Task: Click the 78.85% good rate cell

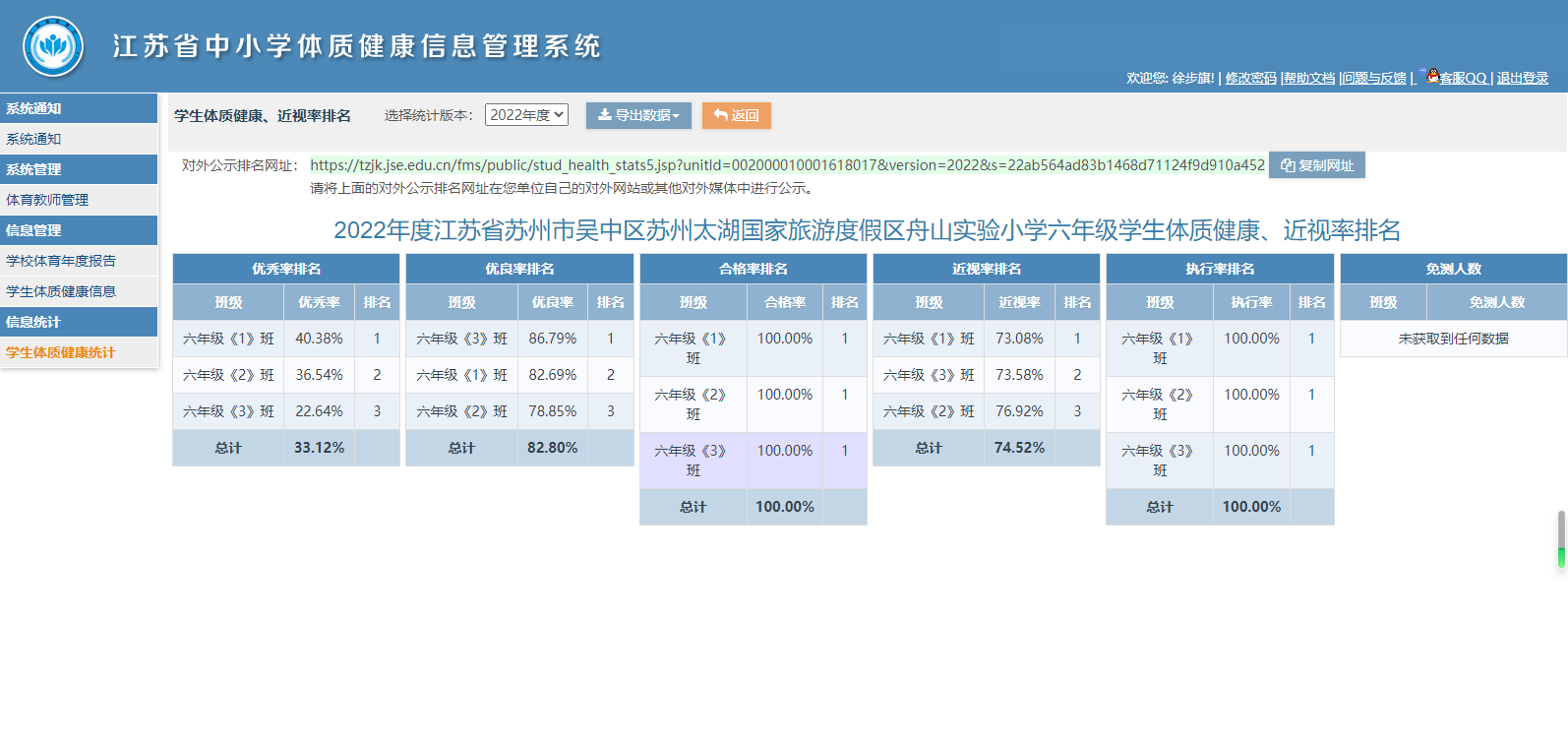Action: 553,411
